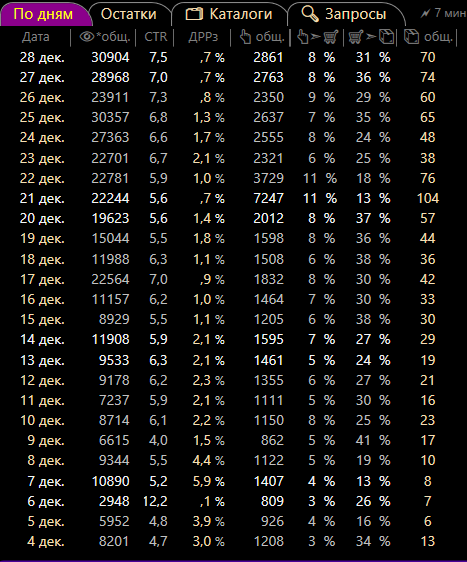Click ДРРз value 5,9 %
This screenshot has width=467, height=562.
point(209,482)
